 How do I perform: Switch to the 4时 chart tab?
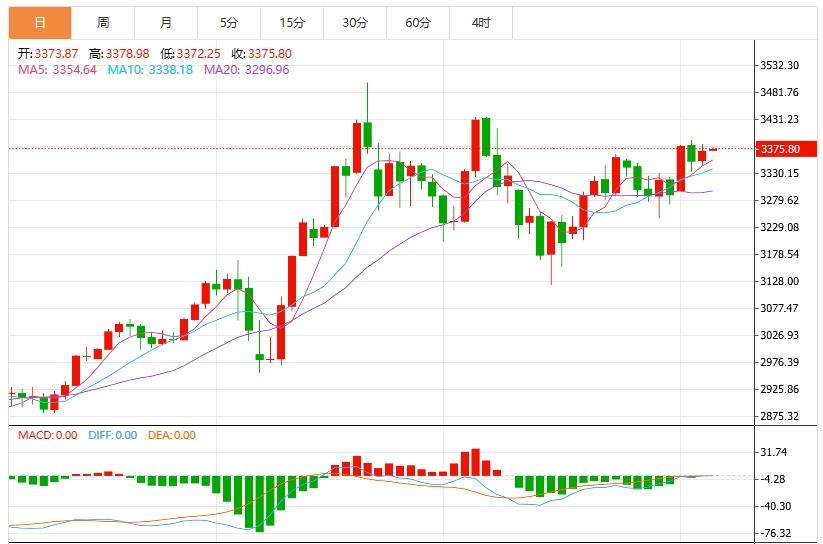481,22
